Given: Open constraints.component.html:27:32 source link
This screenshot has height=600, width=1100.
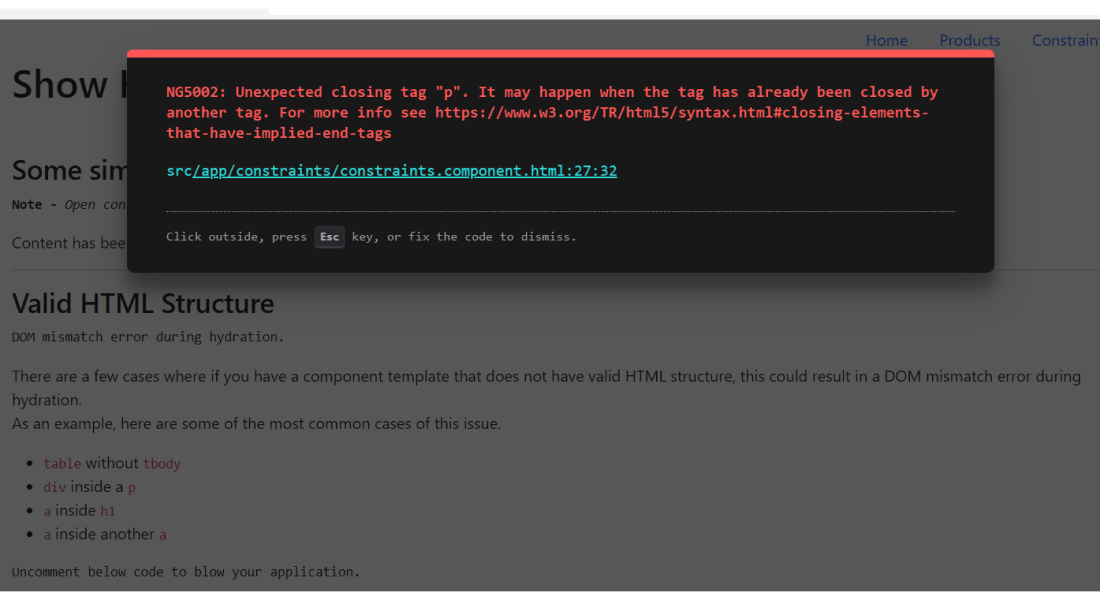Looking at the screenshot, I should (391, 171).
